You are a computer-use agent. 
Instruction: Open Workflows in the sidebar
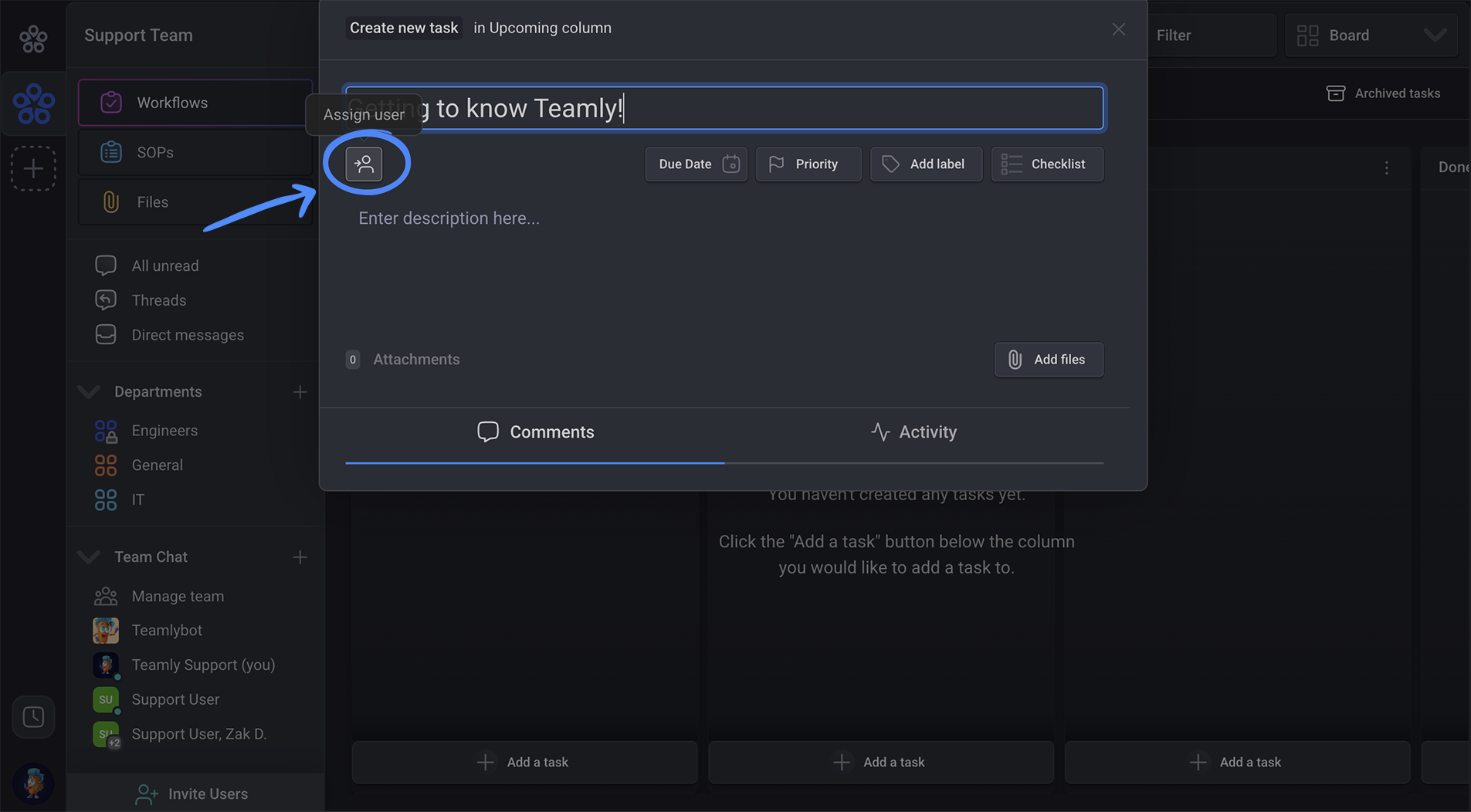coord(195,103)
